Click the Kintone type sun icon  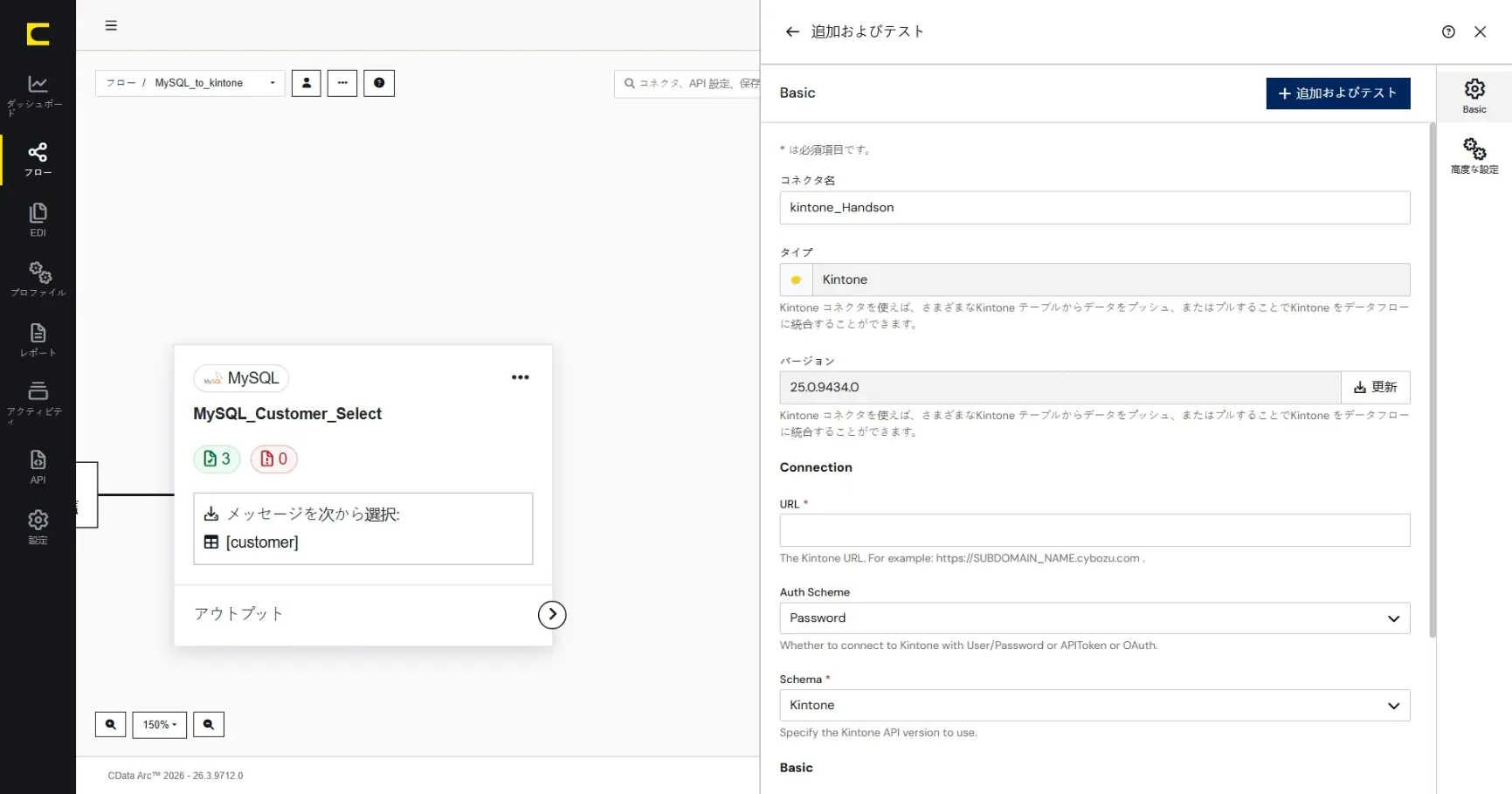[x=796, y=280]
